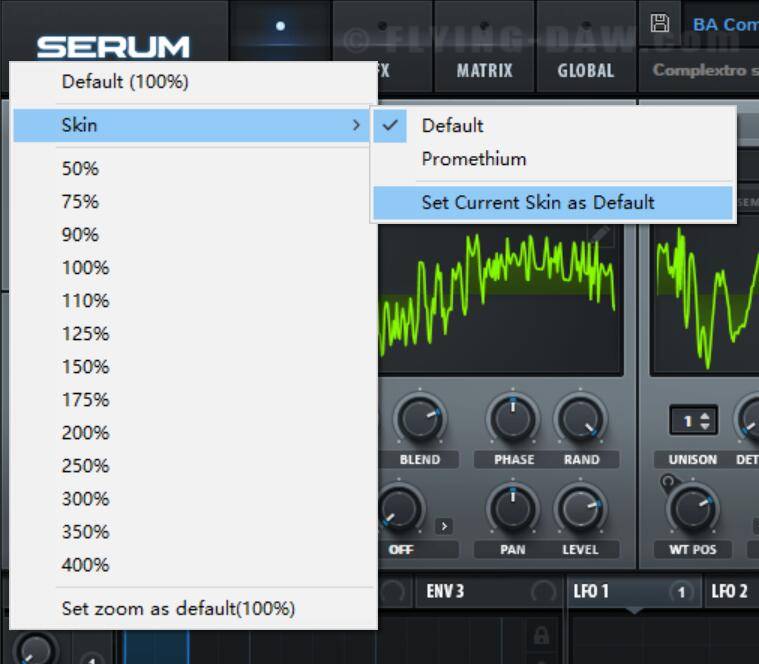Open the LFO 1 tab

point(634,591)
